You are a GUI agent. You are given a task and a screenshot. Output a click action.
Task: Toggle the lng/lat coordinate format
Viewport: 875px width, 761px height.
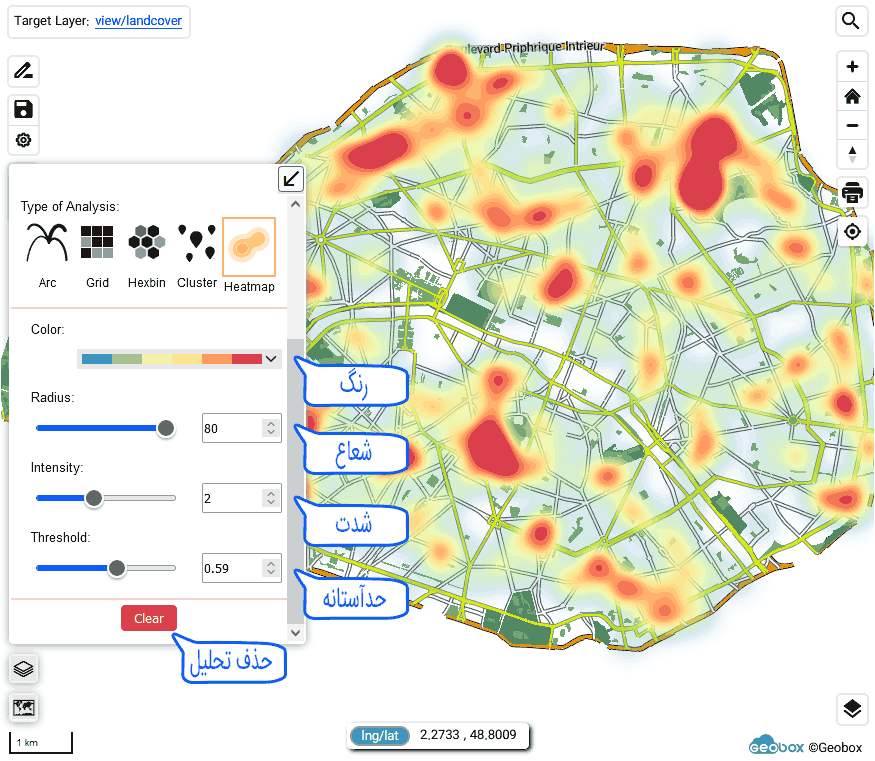(x=378, y=736)
